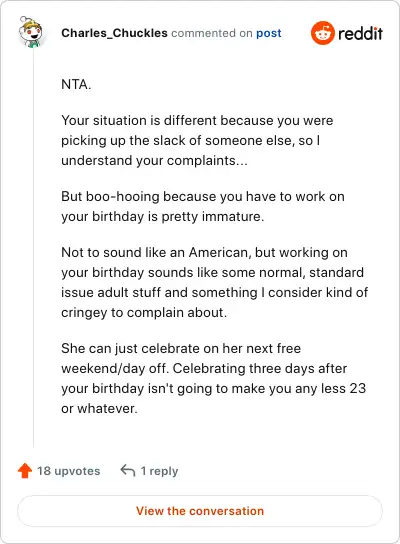Click the word "cringey" in the comment

coord(84,313)
